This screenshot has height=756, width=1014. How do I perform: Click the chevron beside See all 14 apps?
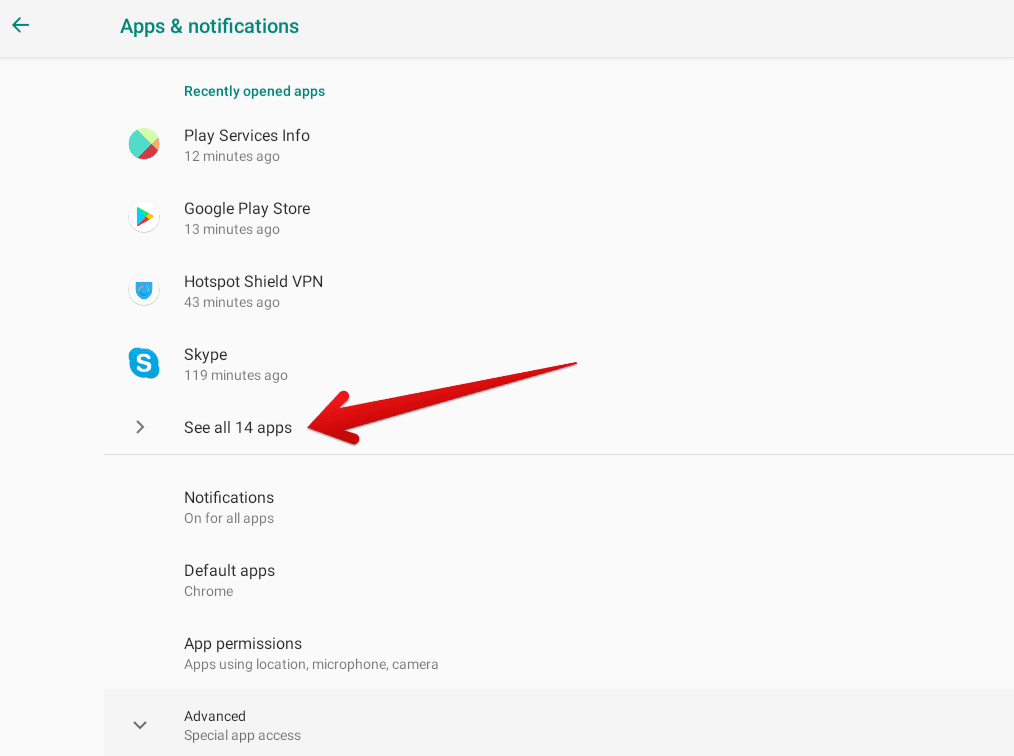140,427
